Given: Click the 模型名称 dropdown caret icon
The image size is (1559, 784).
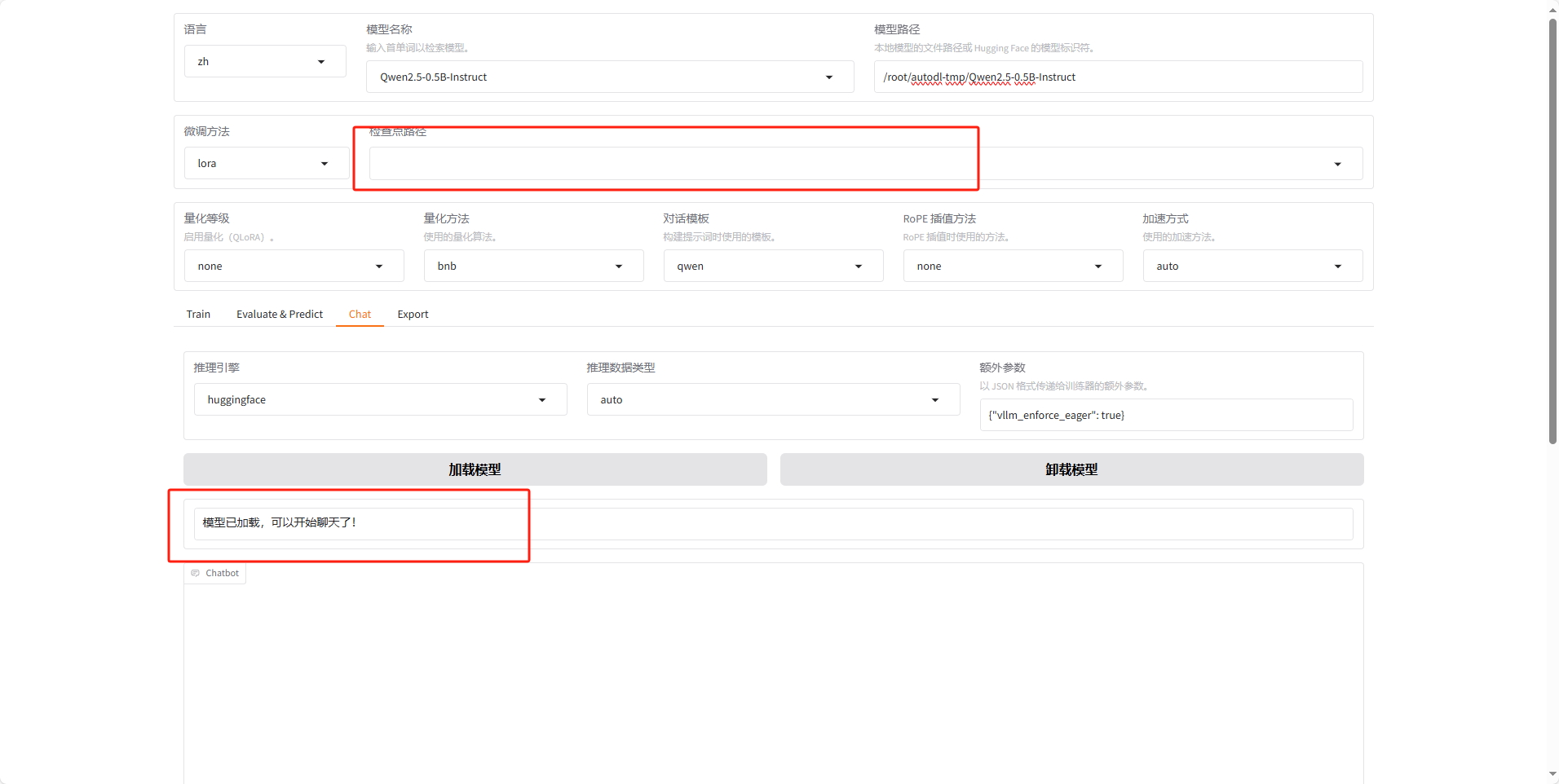Looking at the screenshot, I should [829, 78].
